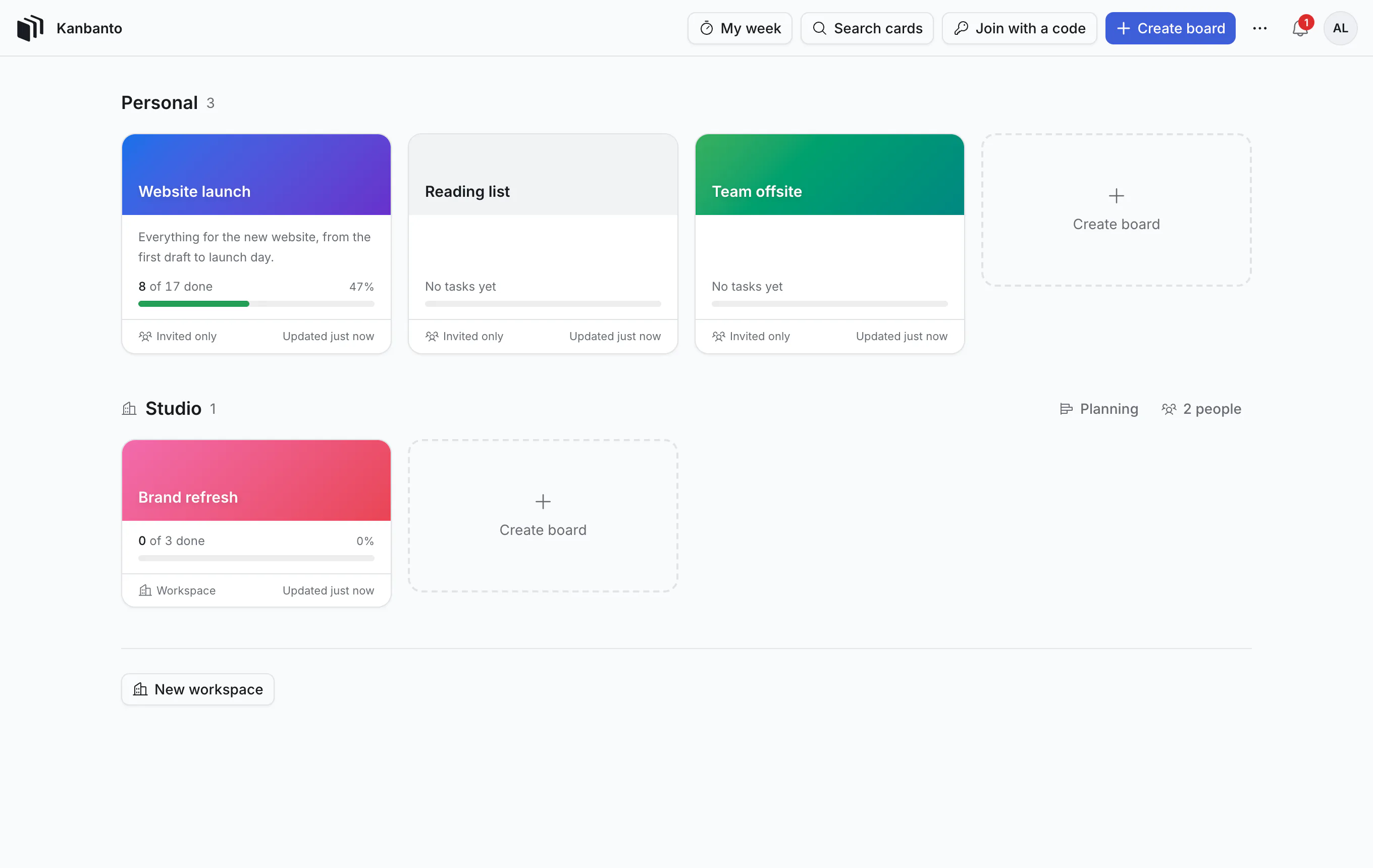Open My week view
The height and width of the screenshot is (868, 1373).
[740, 28]
